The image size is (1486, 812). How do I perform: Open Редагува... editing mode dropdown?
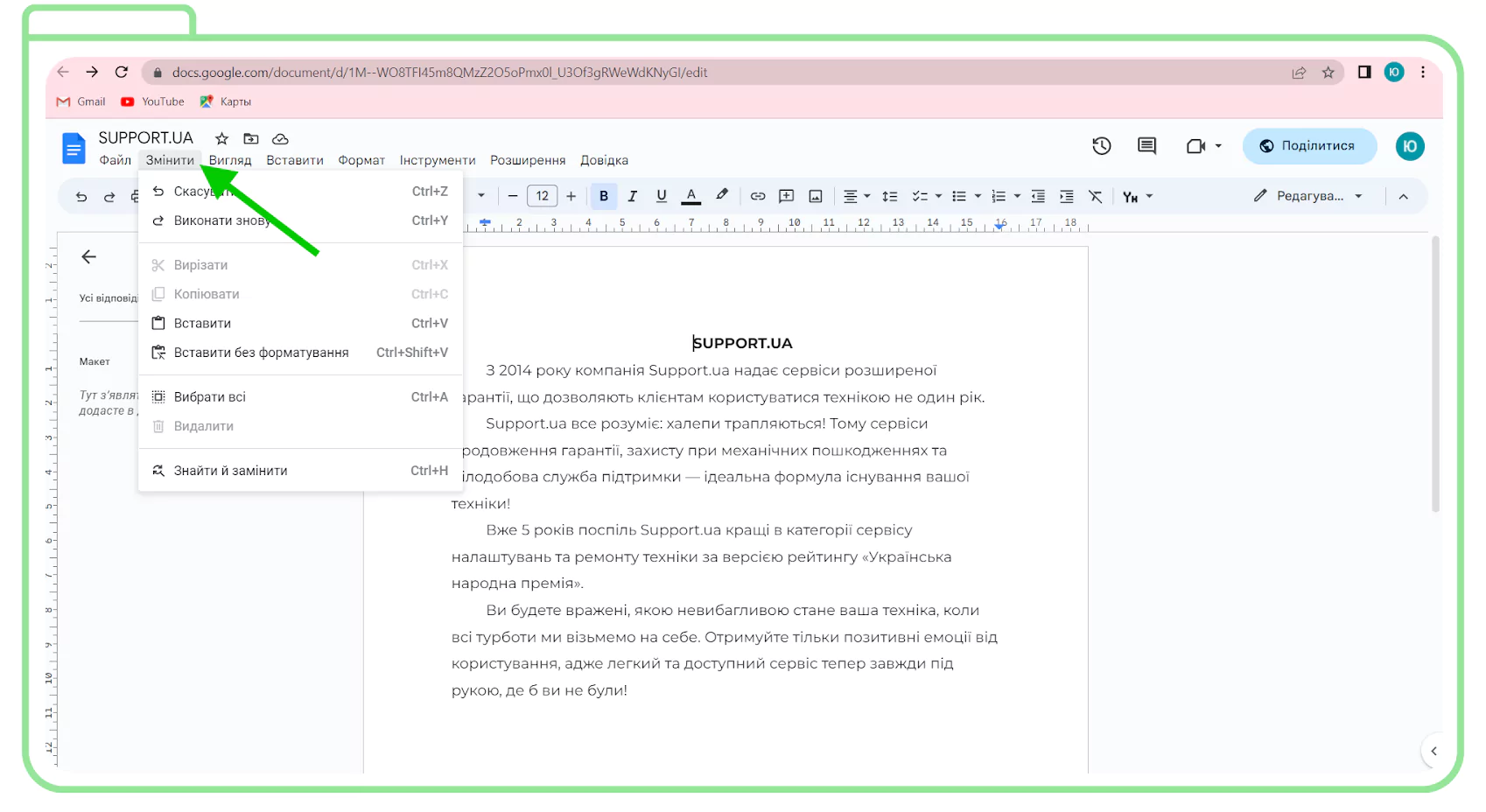point(1308,196)
